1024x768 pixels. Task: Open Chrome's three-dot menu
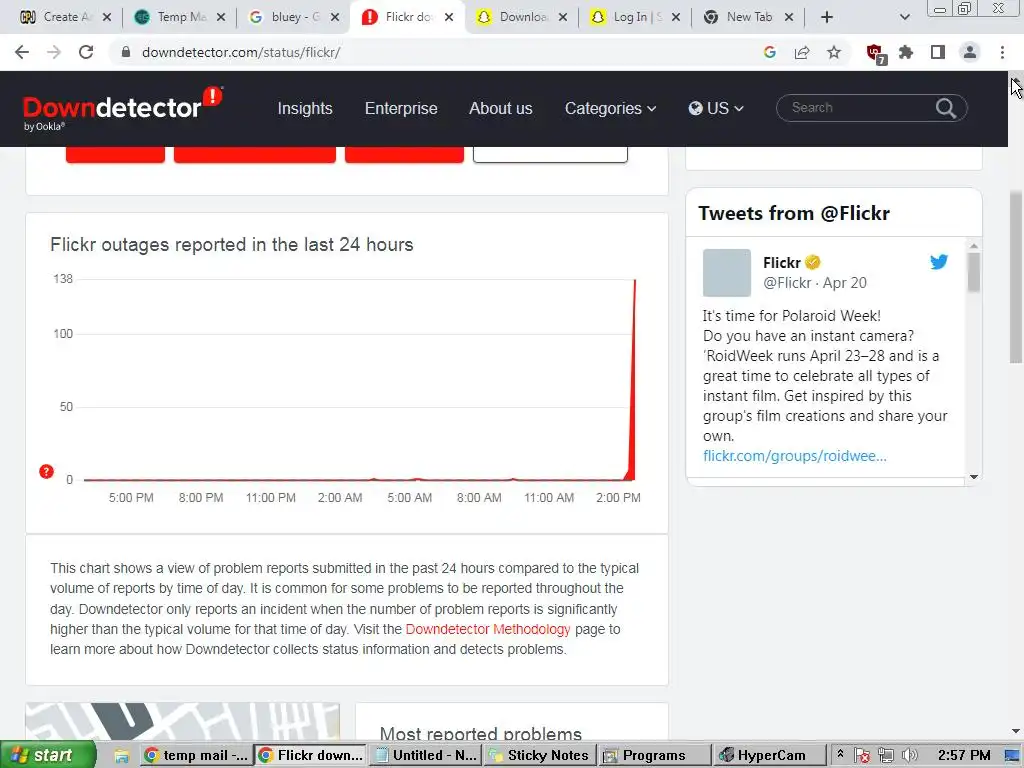coord(1002,52)
